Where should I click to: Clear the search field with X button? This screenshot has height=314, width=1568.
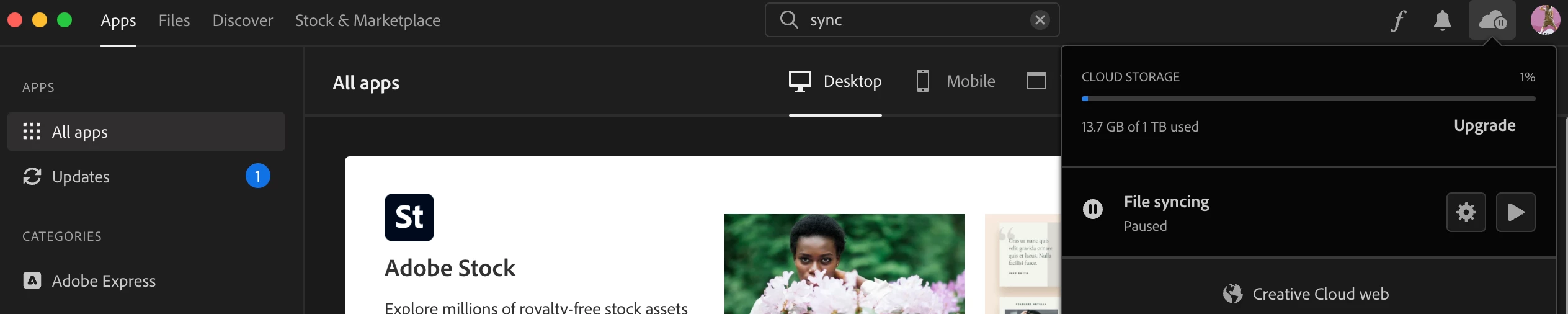tap(1040, 20)
